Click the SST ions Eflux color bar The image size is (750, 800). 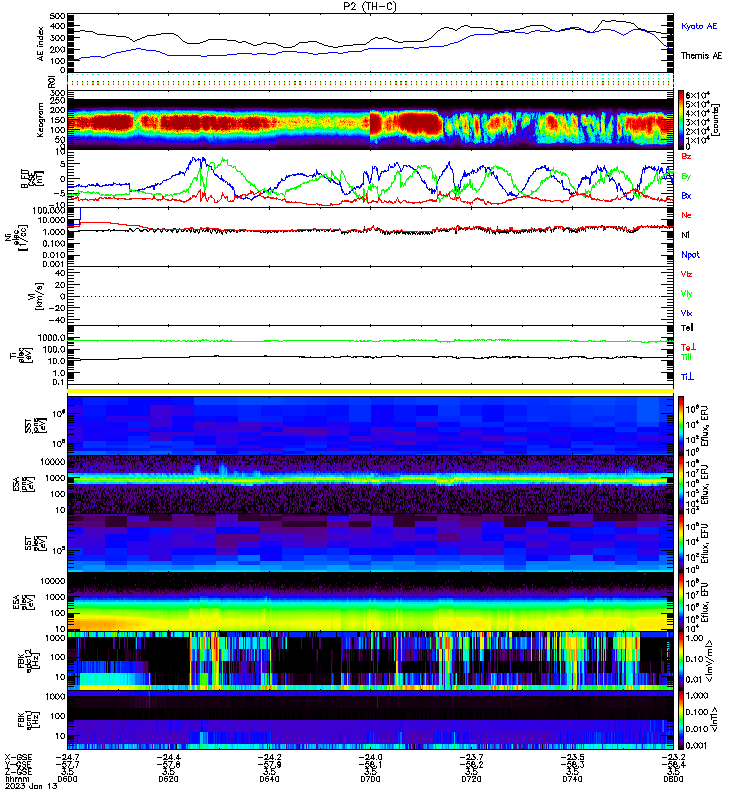coord(681,426)
